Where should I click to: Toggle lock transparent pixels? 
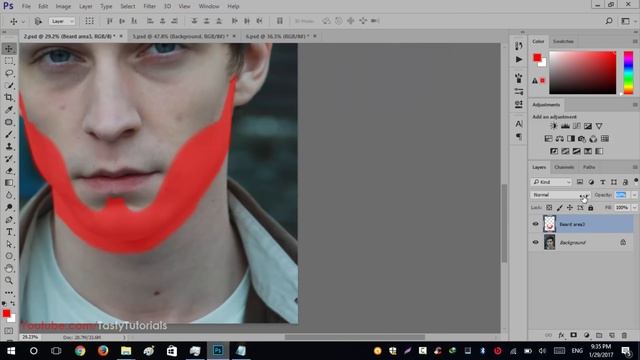tap(549, 208)
